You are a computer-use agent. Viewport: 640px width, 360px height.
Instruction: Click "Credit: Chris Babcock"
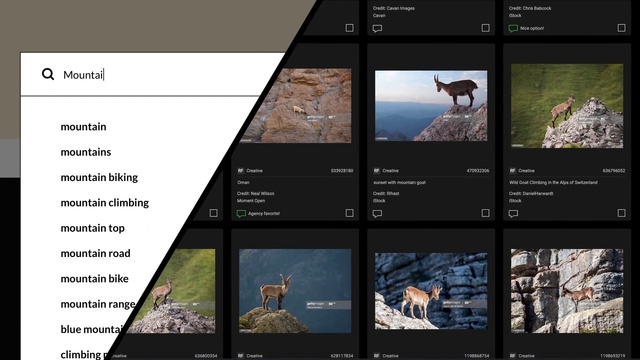click(530, 8)
